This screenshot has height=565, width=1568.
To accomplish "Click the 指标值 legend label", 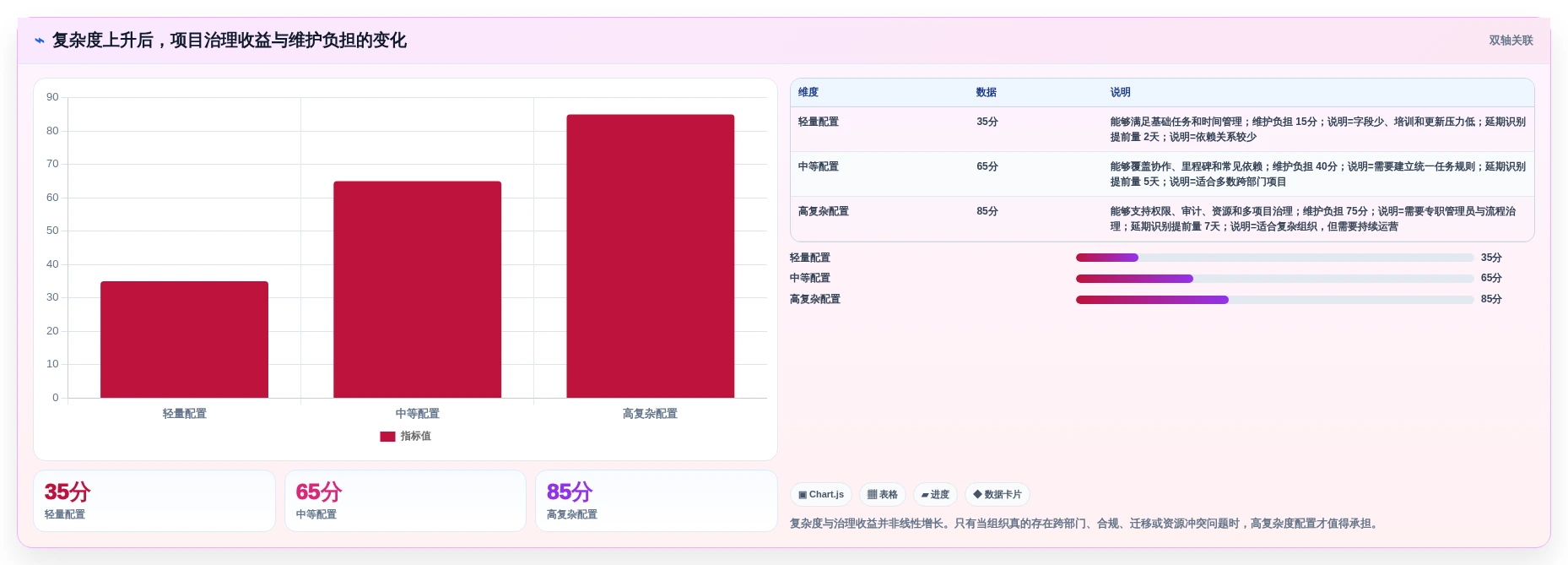I will click(415, 437).
